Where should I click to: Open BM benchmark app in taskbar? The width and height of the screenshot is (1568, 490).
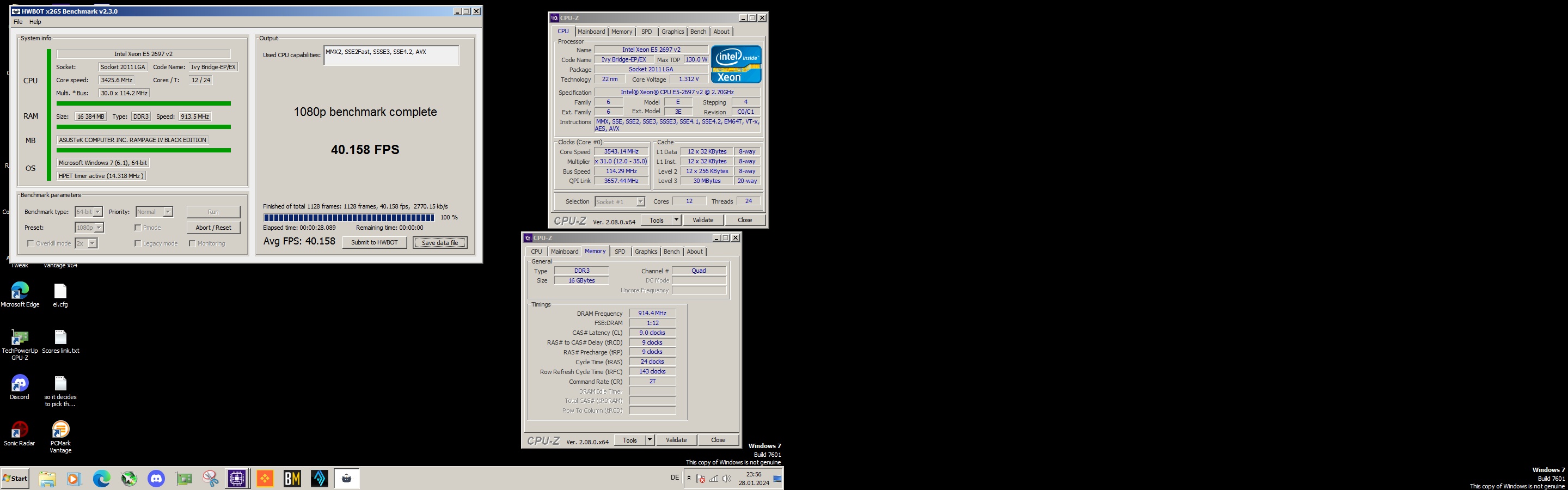tap(292, 479)
